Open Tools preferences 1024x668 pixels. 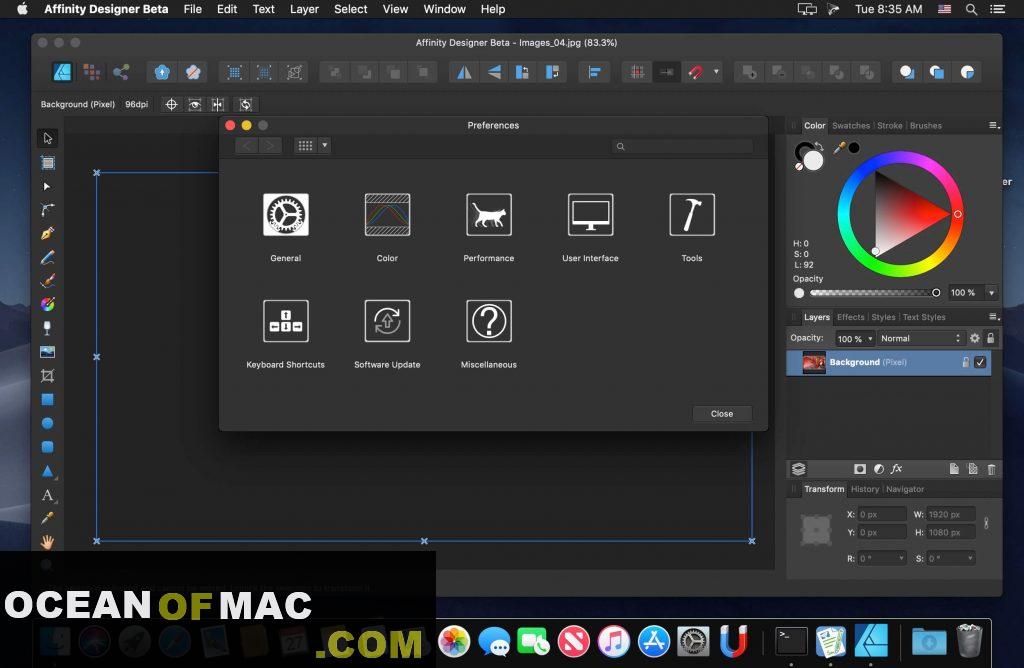point(692,215)
